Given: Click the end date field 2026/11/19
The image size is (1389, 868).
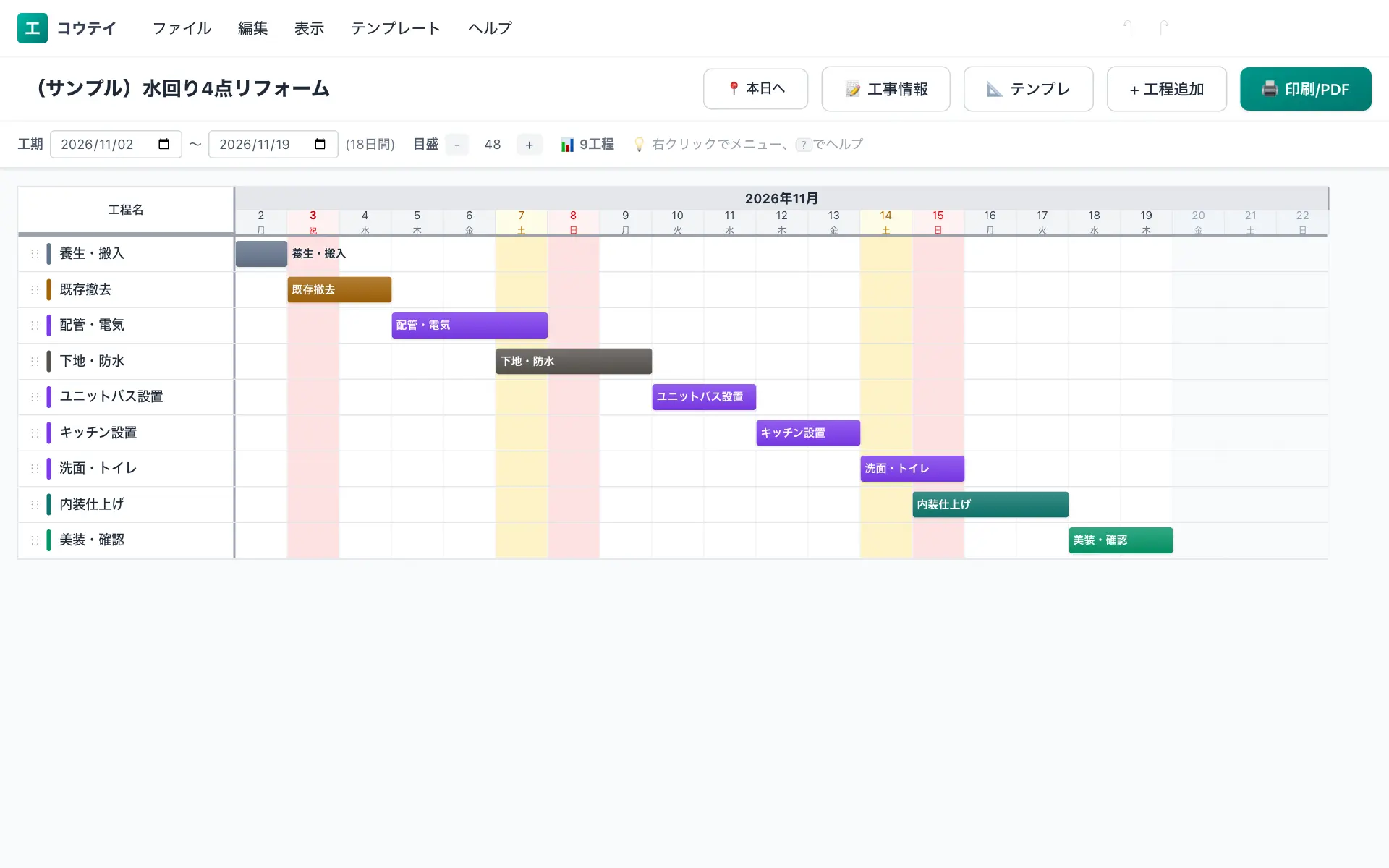Looking at the screenshot, I should click(273, 144).
